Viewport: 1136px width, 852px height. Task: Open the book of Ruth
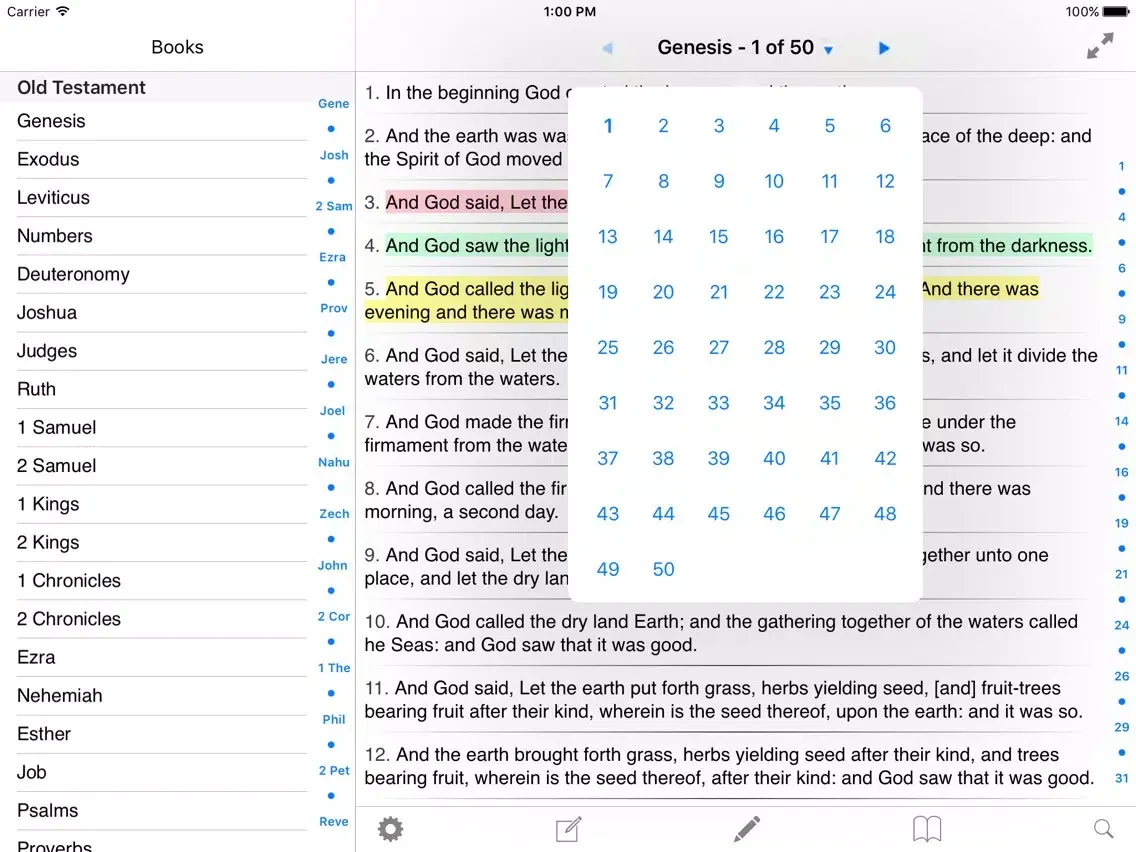tap(162, 389)
